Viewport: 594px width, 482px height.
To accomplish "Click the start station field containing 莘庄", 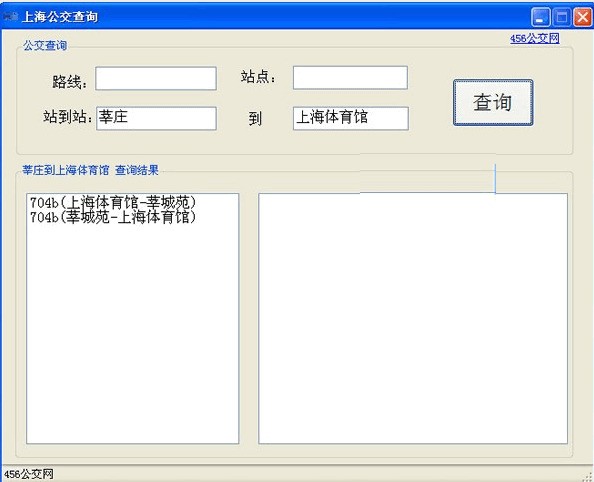I will (x=156, y=118).
